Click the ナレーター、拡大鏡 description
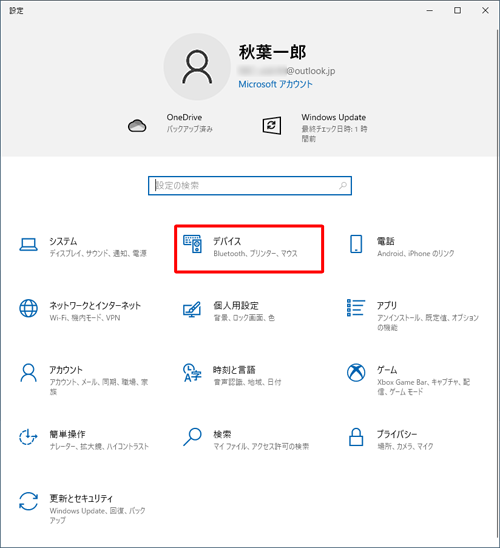This screenshot has height=548, width=500. [99, 446]
